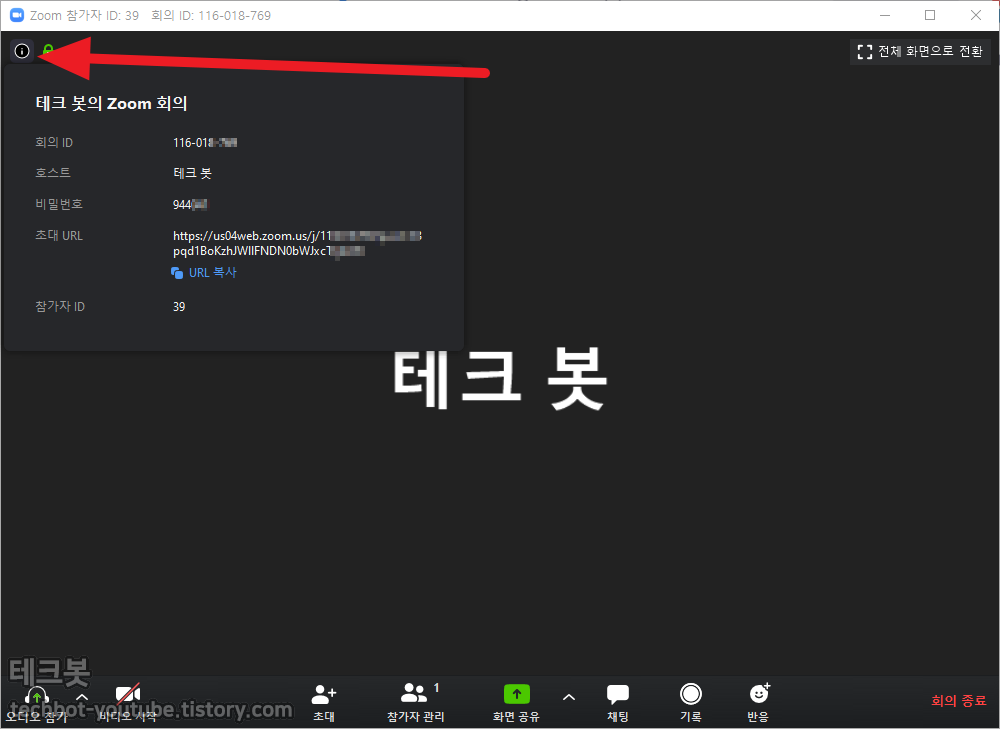Screen dimensions: 1000x729
Task: Start video with camera icon
Action: [x=128, y=702]
